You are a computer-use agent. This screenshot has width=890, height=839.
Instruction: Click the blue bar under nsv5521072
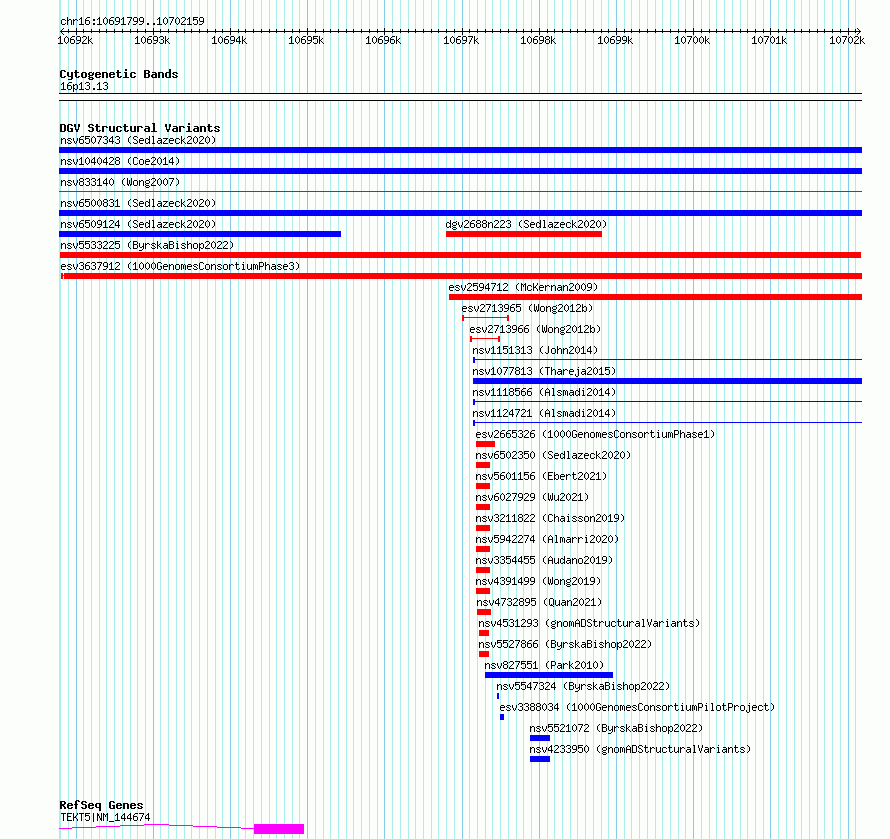click(540, 738)
